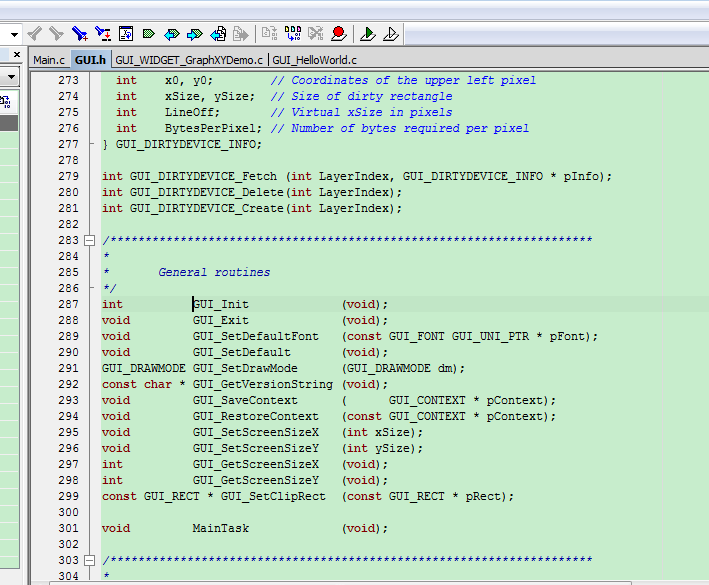This screenshot has height=585, width=709.
Task: Run Make to build the project
Action: pos(293,34)
